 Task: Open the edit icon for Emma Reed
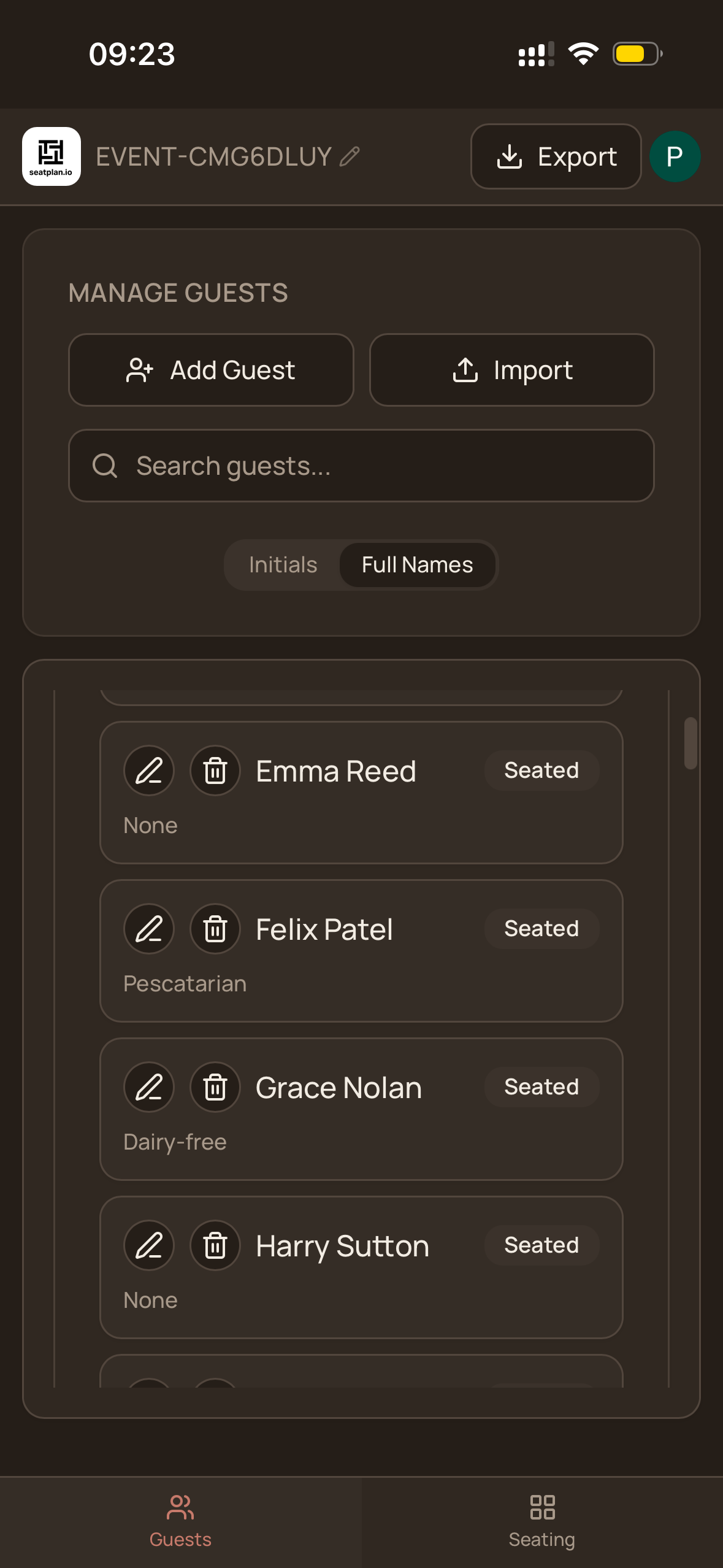149,771
